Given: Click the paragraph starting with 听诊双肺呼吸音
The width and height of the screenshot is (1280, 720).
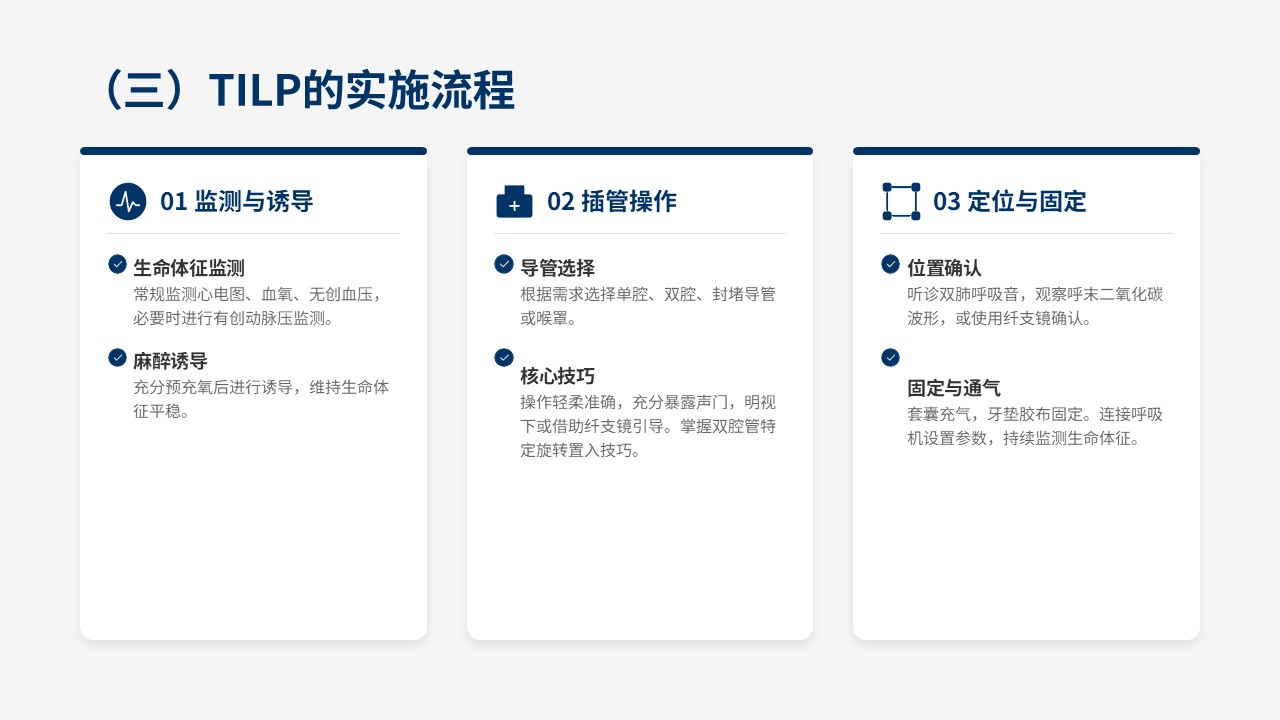Looking at the screenshot, I should pos(1034,306).
